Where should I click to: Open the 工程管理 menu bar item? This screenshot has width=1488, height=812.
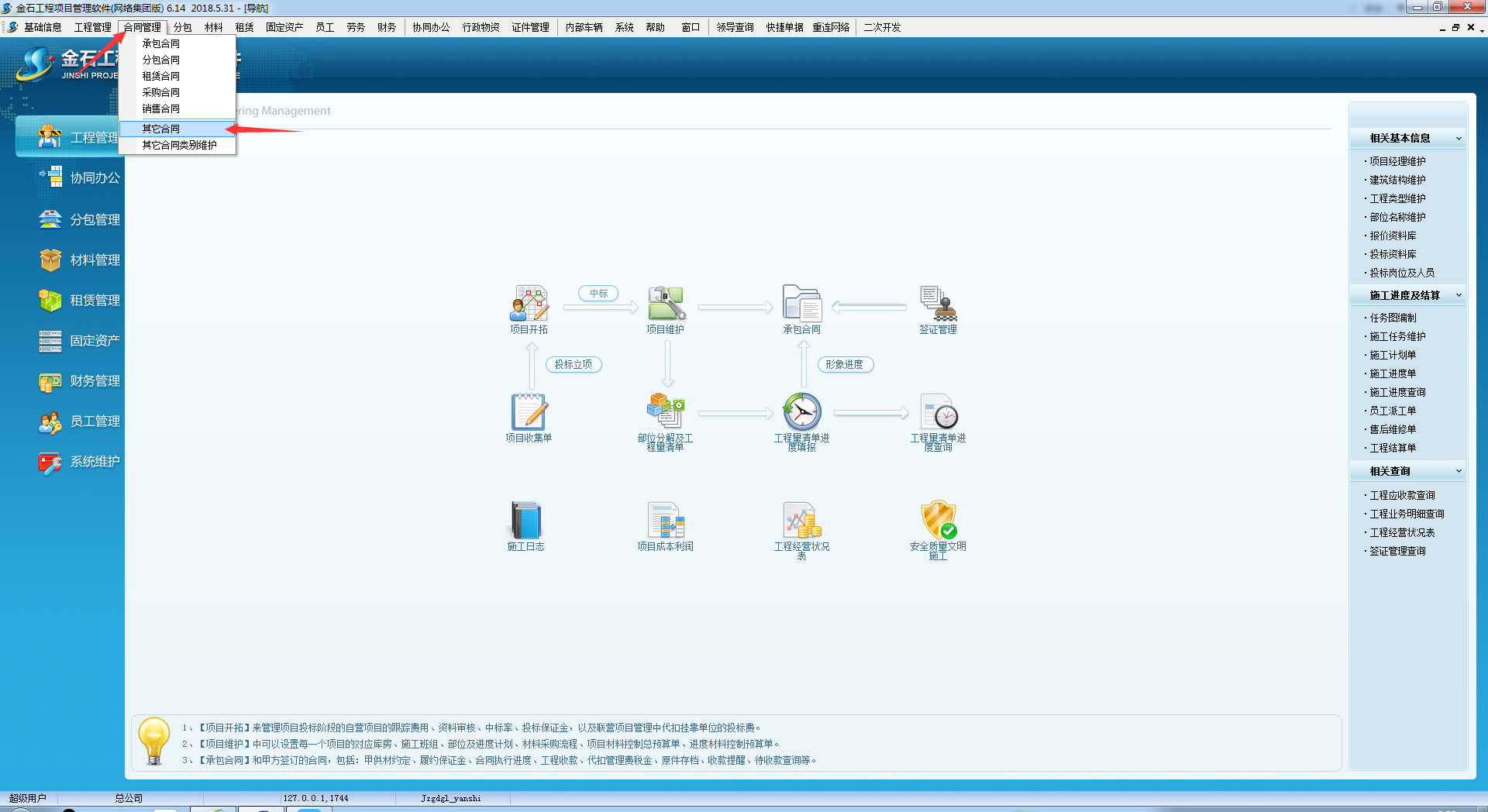tap(92, 27)
